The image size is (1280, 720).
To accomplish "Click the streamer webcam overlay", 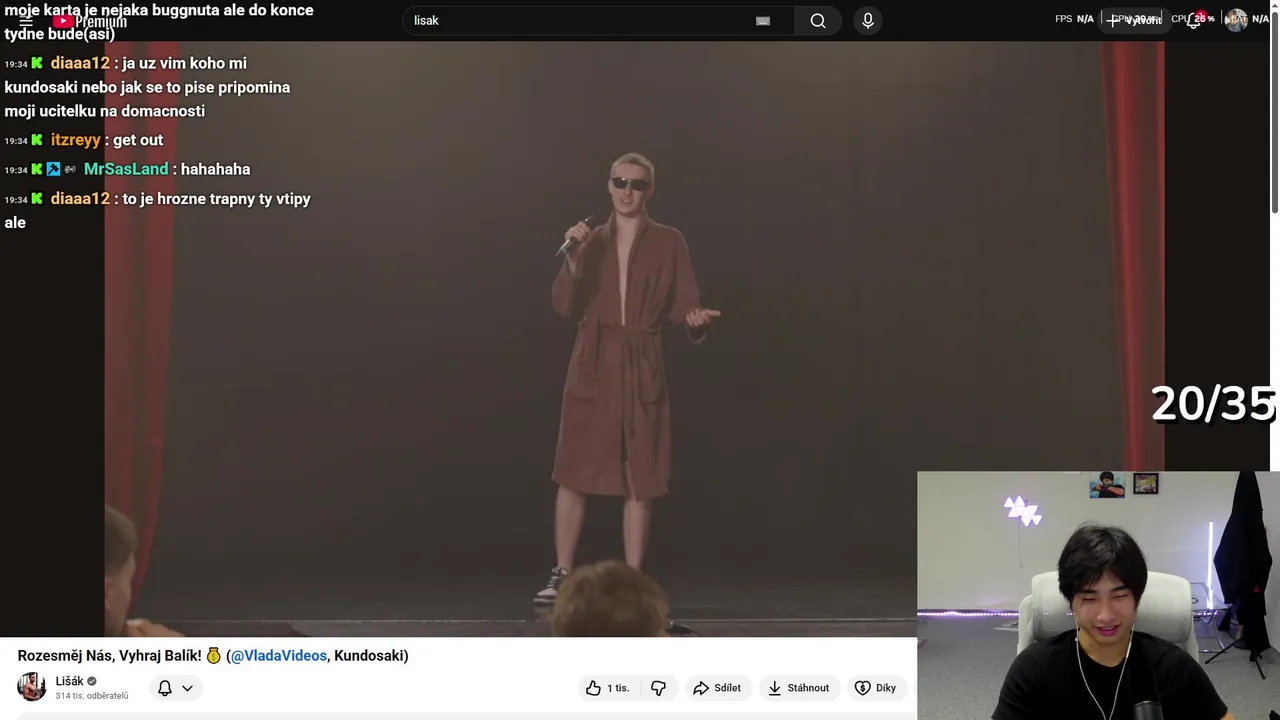I will 1098,596.
